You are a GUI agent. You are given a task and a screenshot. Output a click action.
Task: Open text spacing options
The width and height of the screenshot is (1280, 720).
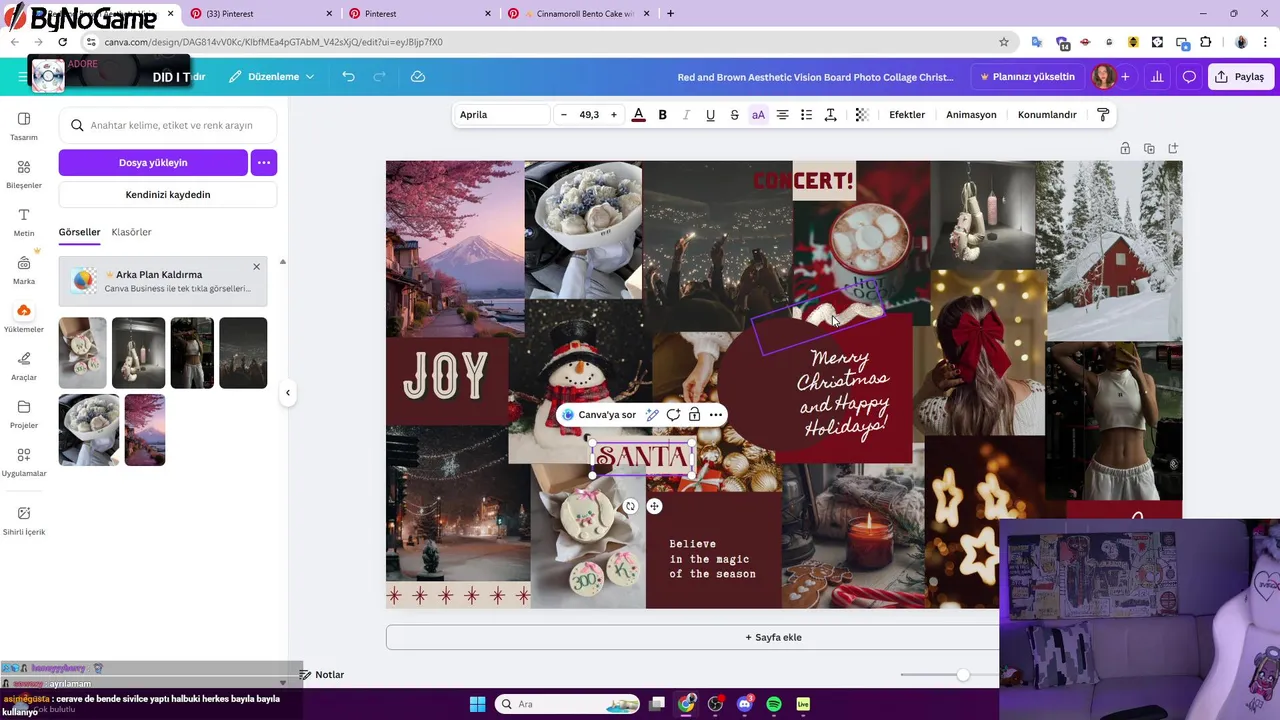(x=830, y=115)
